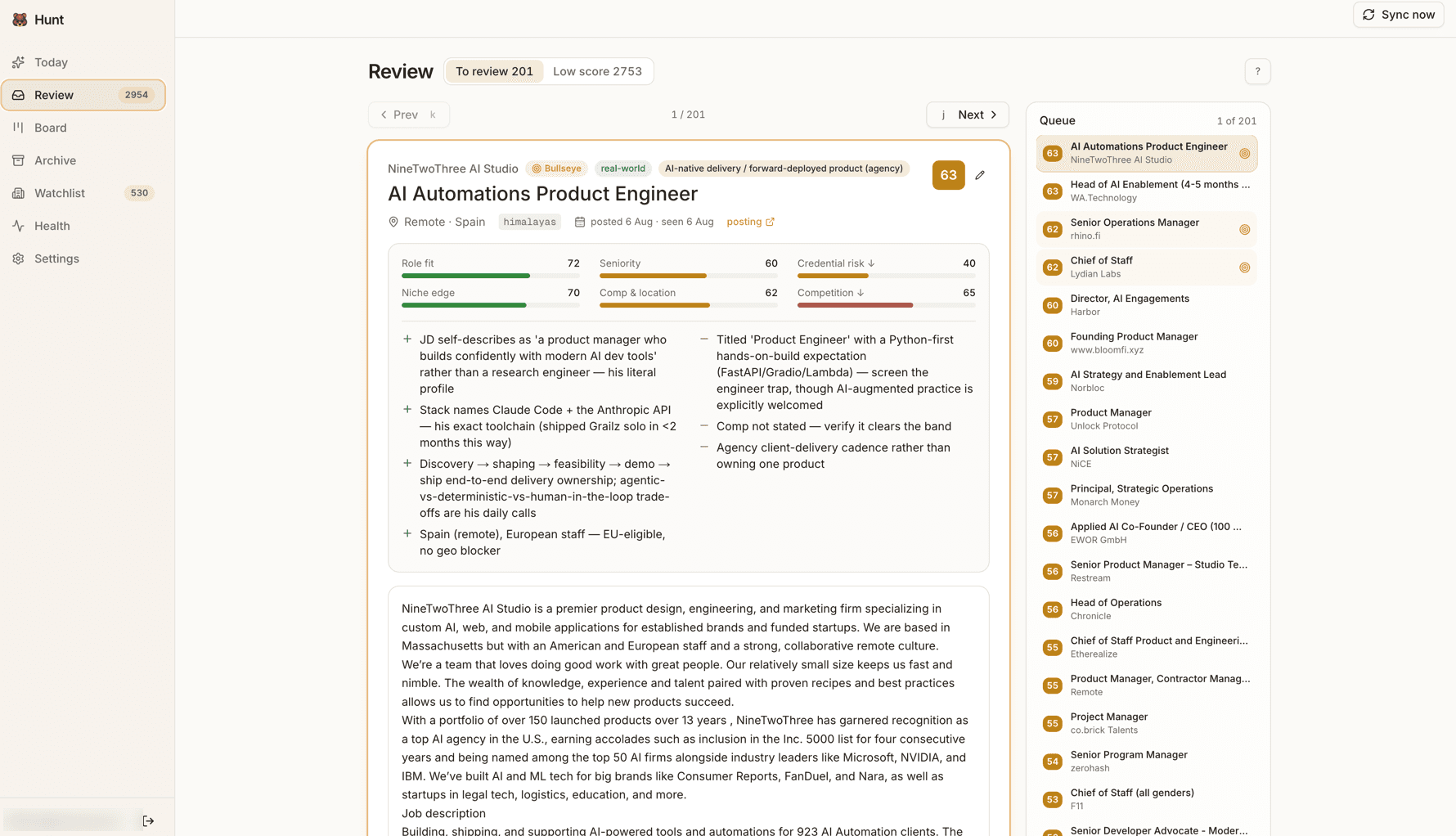
Task: Click the Bullseye tag
Action: pyautogui.click(x=556, y=169)
